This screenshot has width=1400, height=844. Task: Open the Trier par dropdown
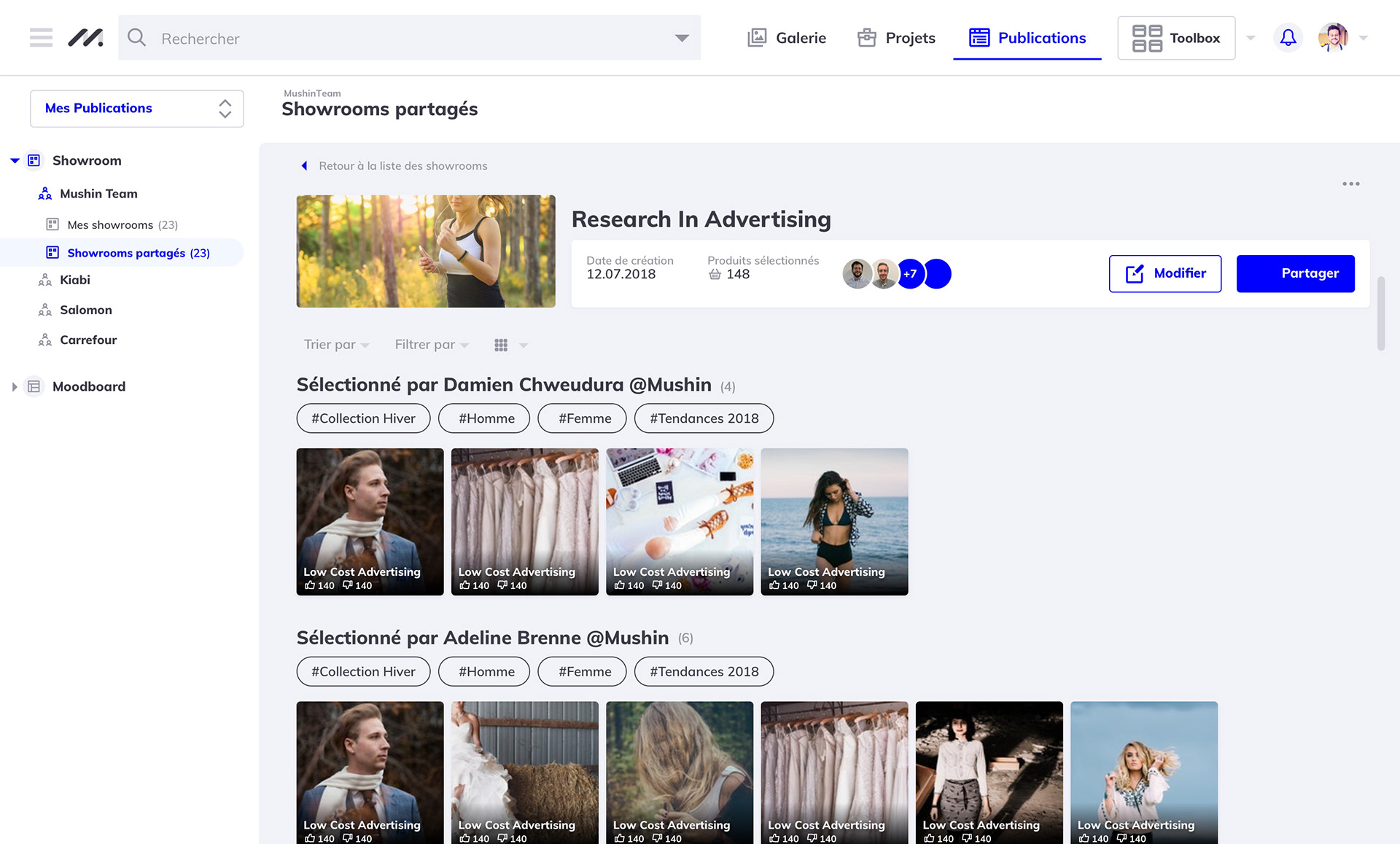point(336,345)
